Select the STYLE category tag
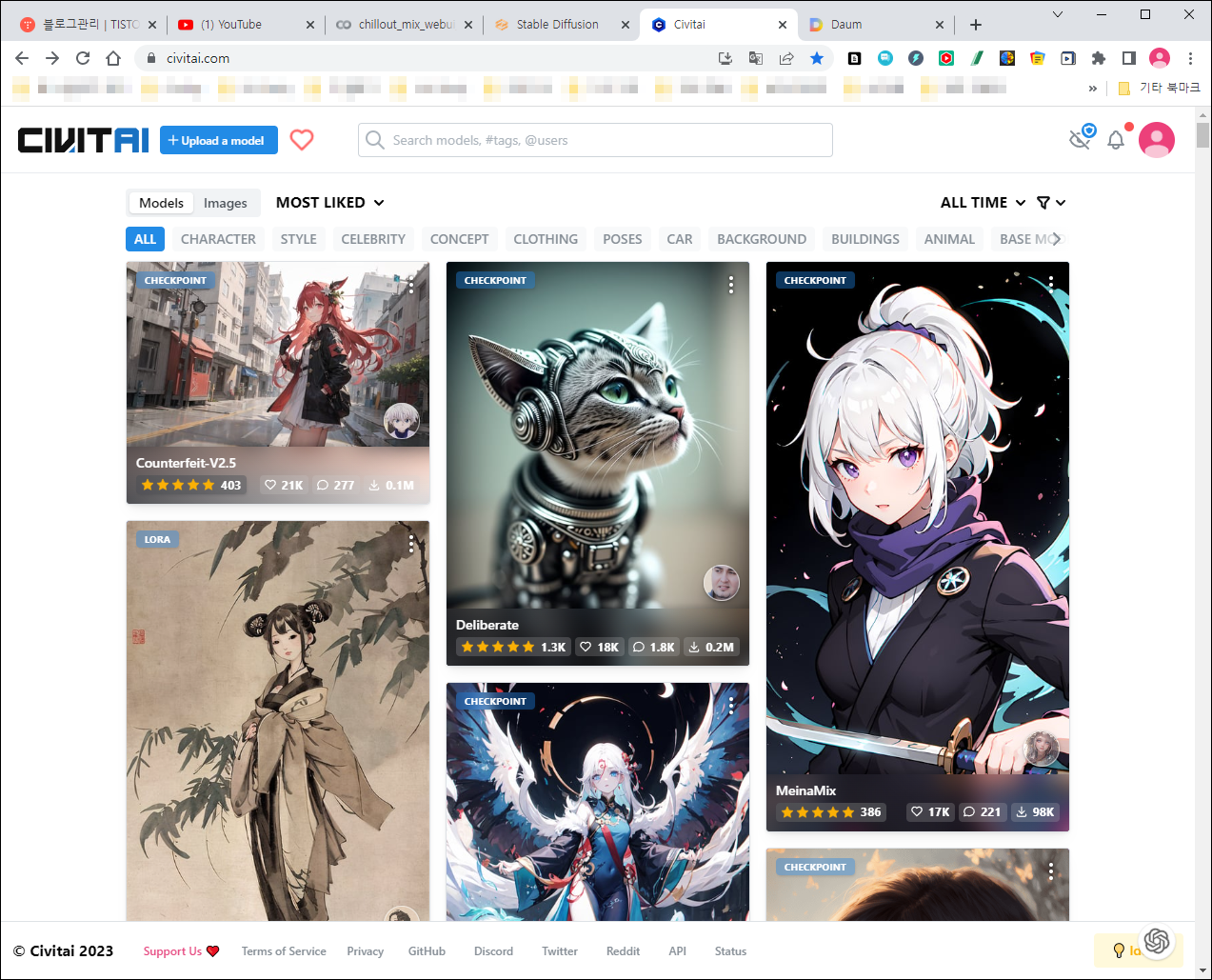 coord(299,239)
